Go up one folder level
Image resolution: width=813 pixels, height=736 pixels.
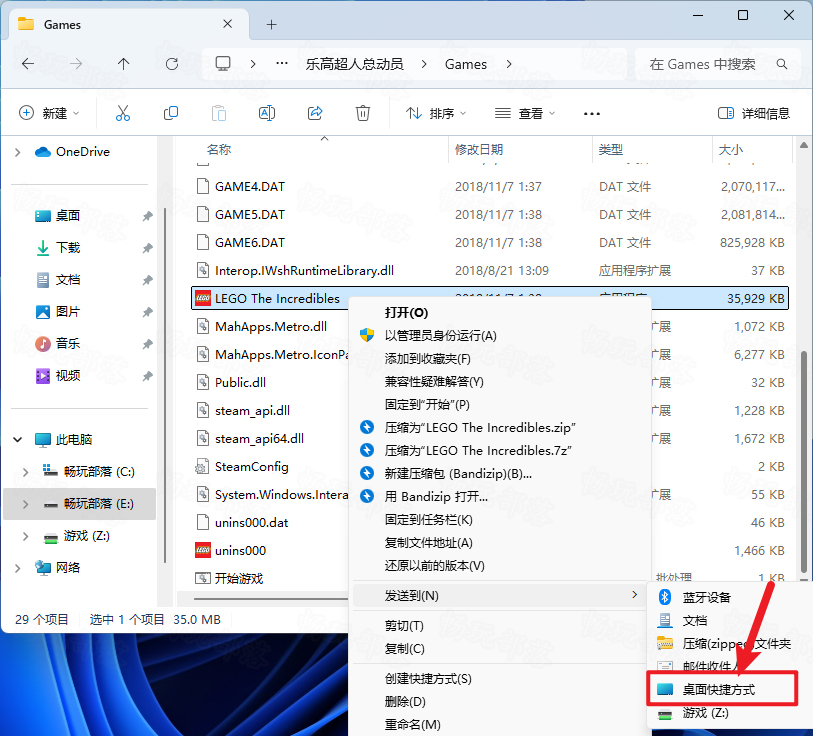pyautogui.click(x=123, y=64)
